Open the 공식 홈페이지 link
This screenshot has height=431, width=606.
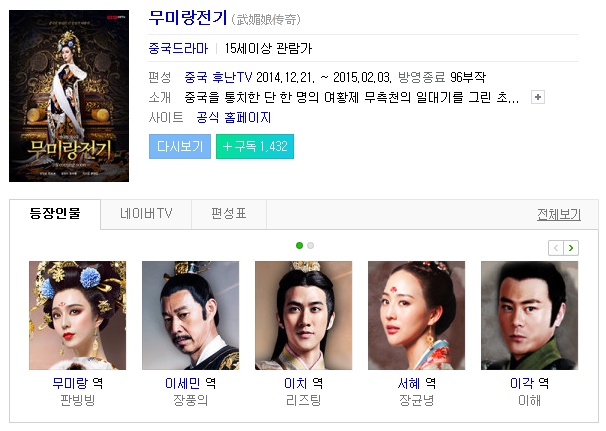pyautogui.click(x=234, y=118)
